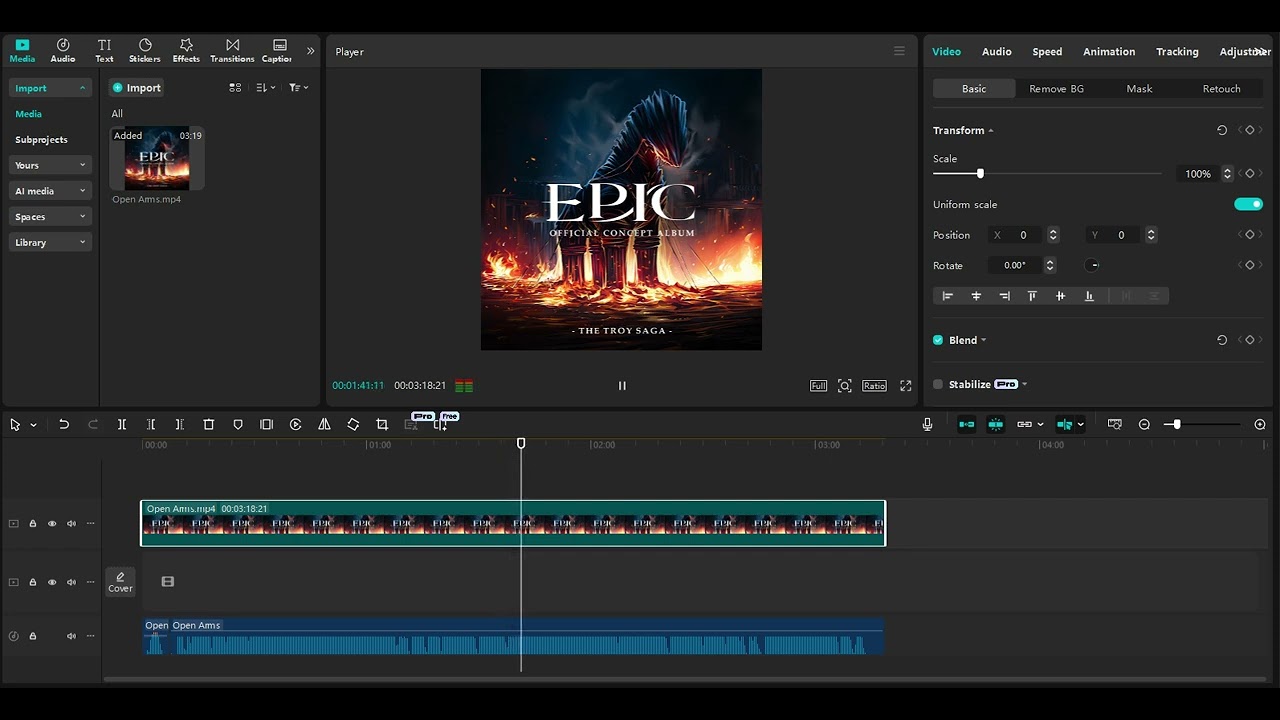Screen dimensions: 1280x720
Task: Switch to the Speed tab
Action: click(x=1047, y=52)
